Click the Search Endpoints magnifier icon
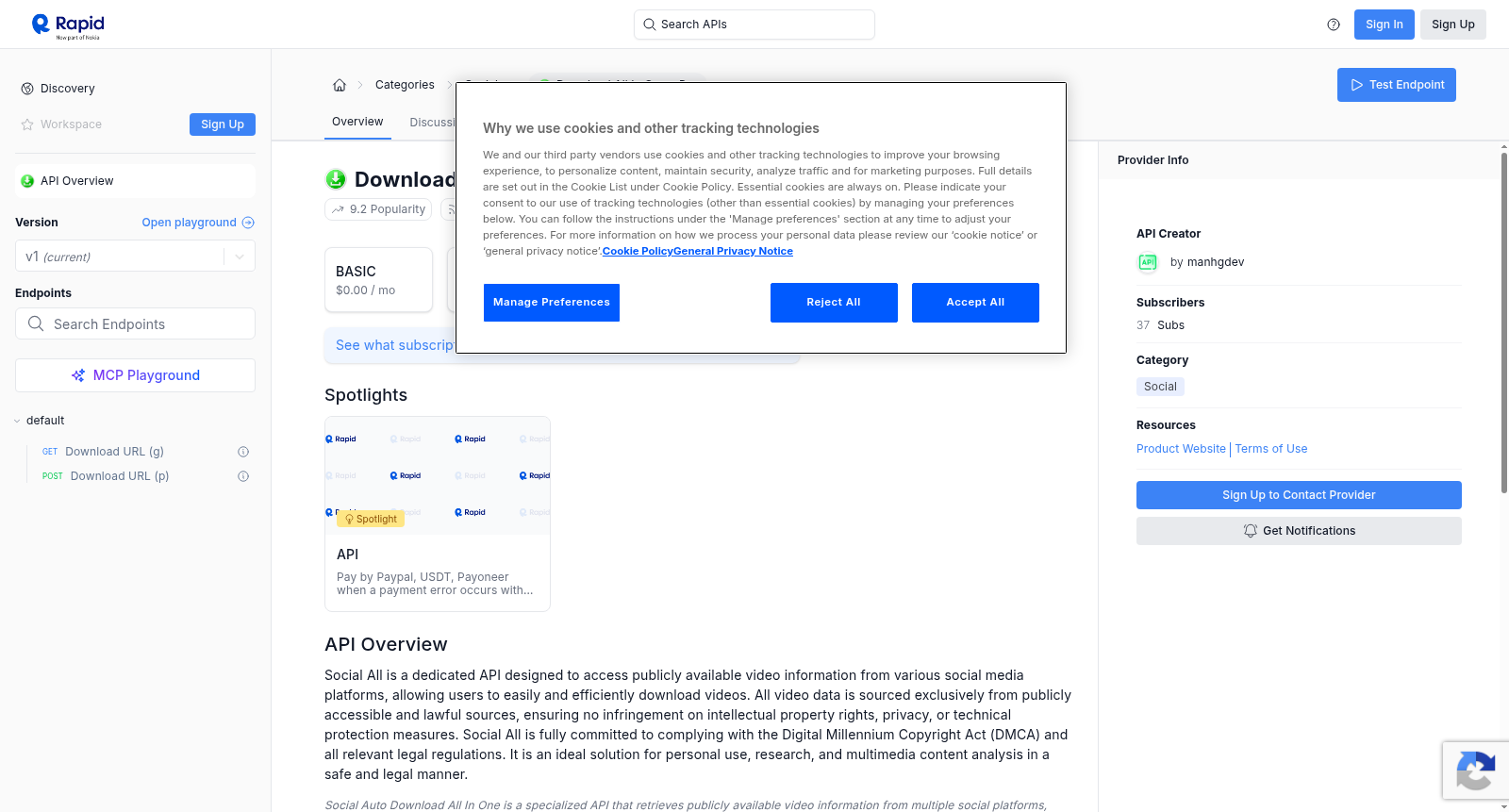1509x812 pixels. [x=36, y=323]
